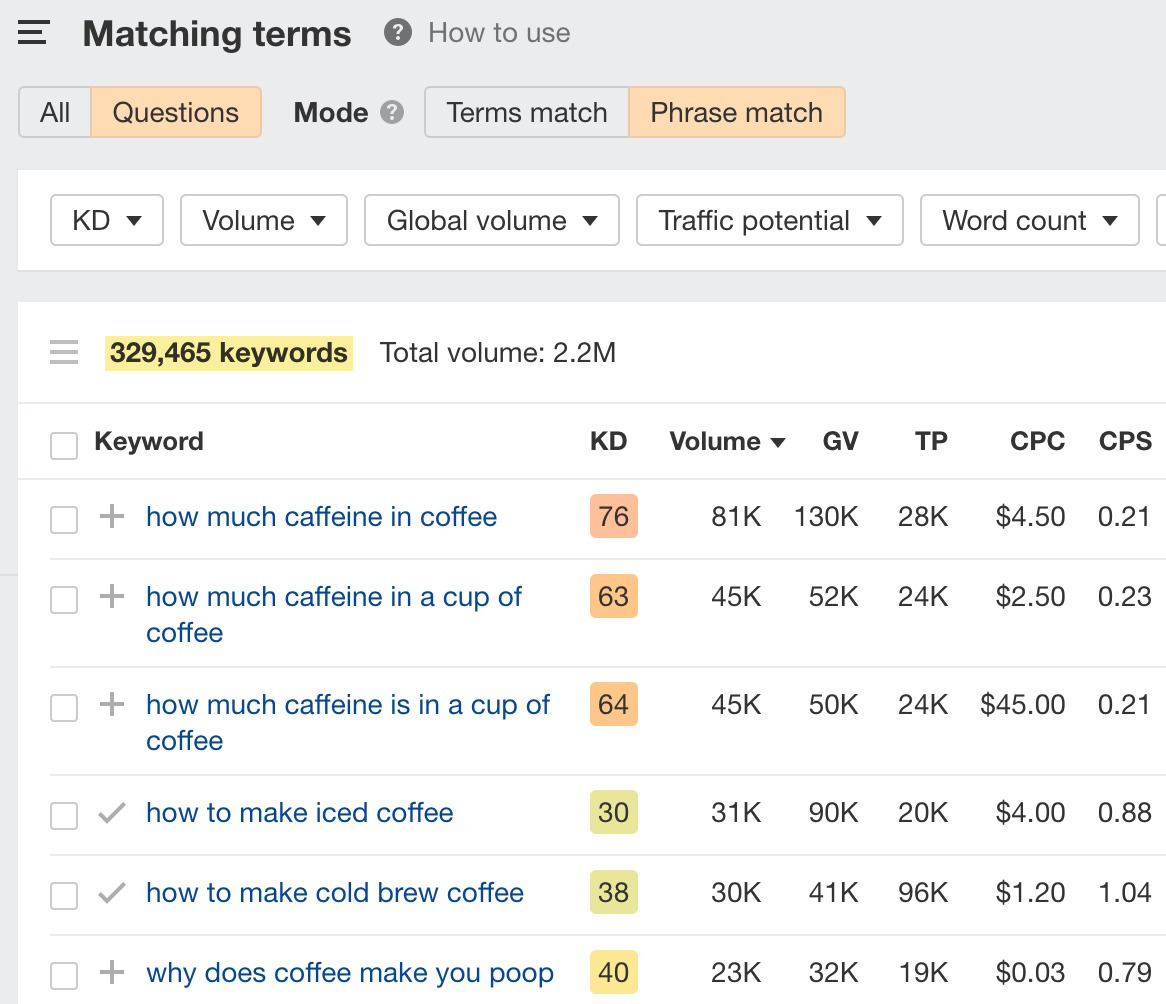Open the Traffic potential filter
This screenshot has height=1004, width=1166.
point(769,220)
